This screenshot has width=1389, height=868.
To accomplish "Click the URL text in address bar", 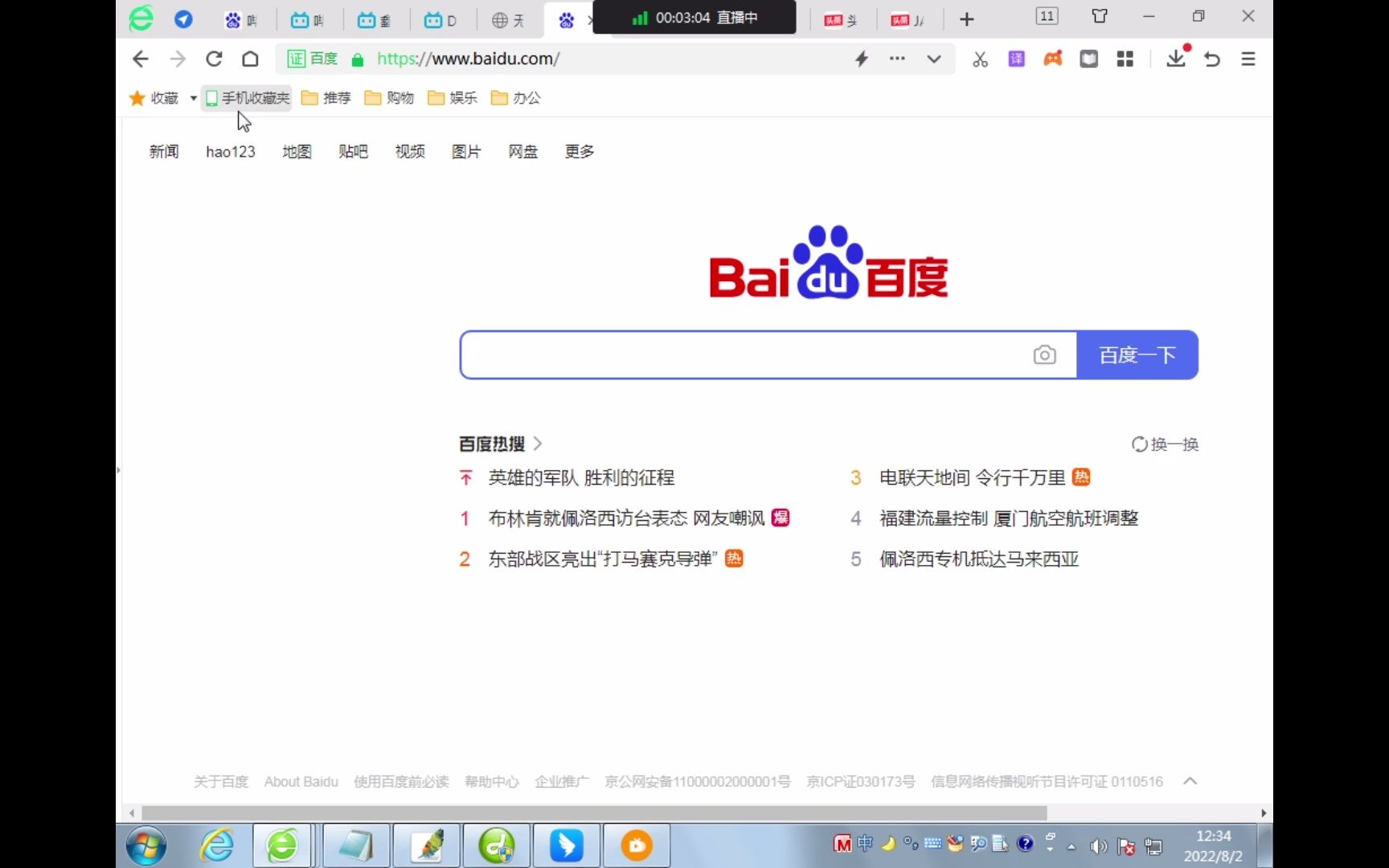I will [x=468, y=59].
